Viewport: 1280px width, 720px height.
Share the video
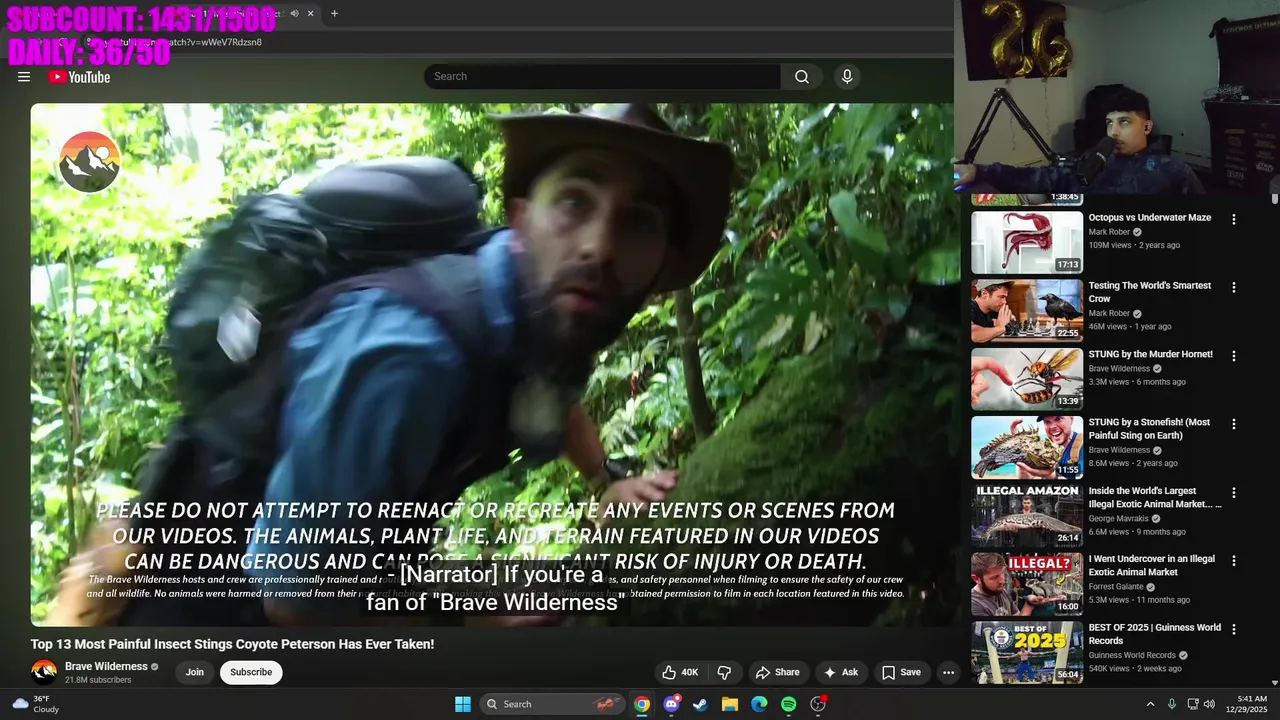tap(778, 672)
